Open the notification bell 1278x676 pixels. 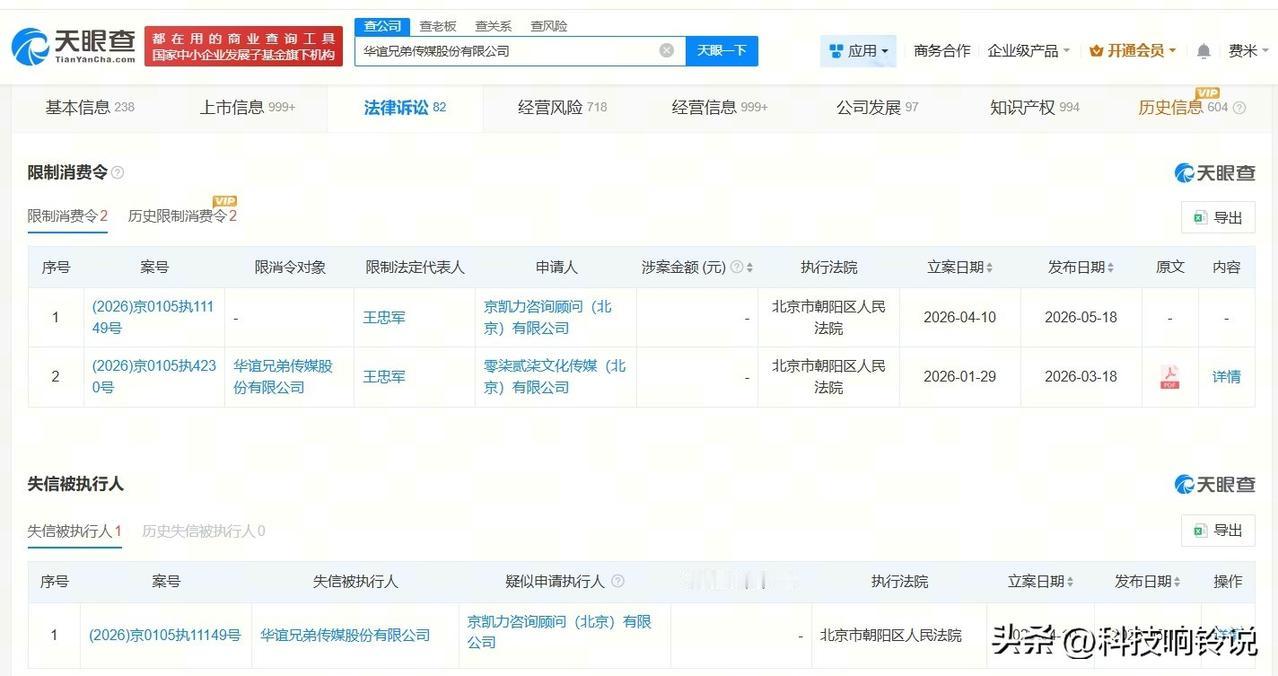coord(1204,51)
